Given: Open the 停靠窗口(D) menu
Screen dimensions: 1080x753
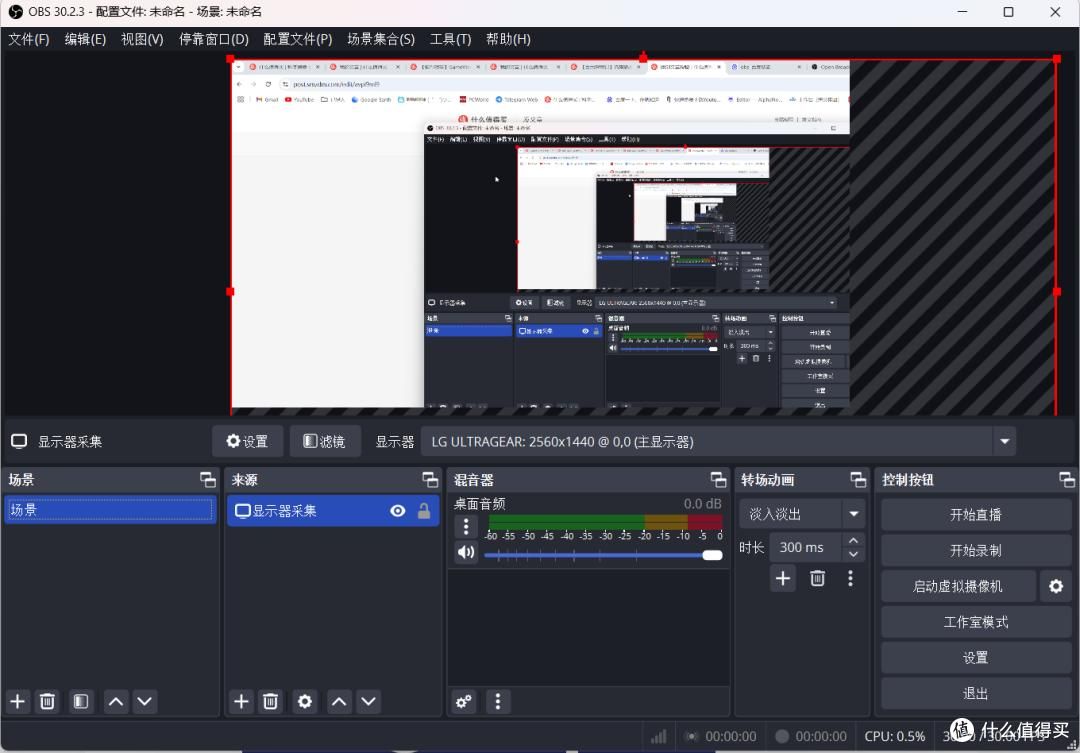Looking at the screenshot, I should (x=214, y=39).
